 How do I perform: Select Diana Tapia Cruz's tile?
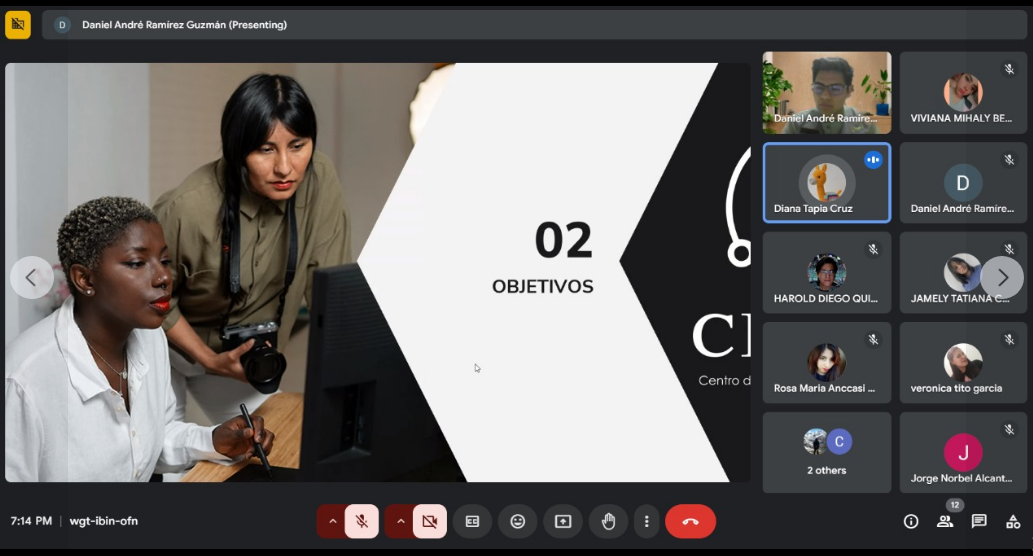[x=826, y=182]
